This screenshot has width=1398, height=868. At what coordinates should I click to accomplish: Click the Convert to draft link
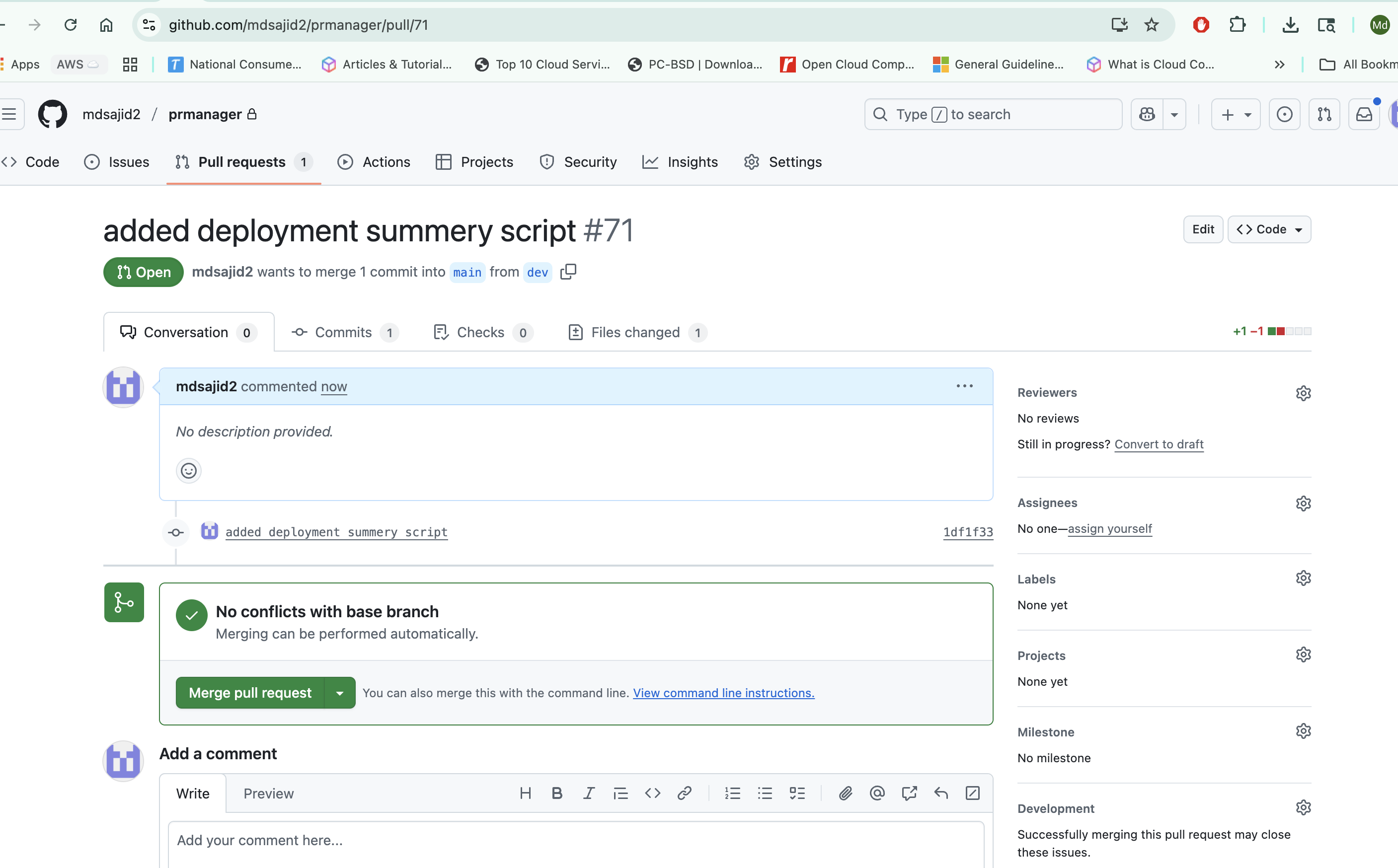1159,444
